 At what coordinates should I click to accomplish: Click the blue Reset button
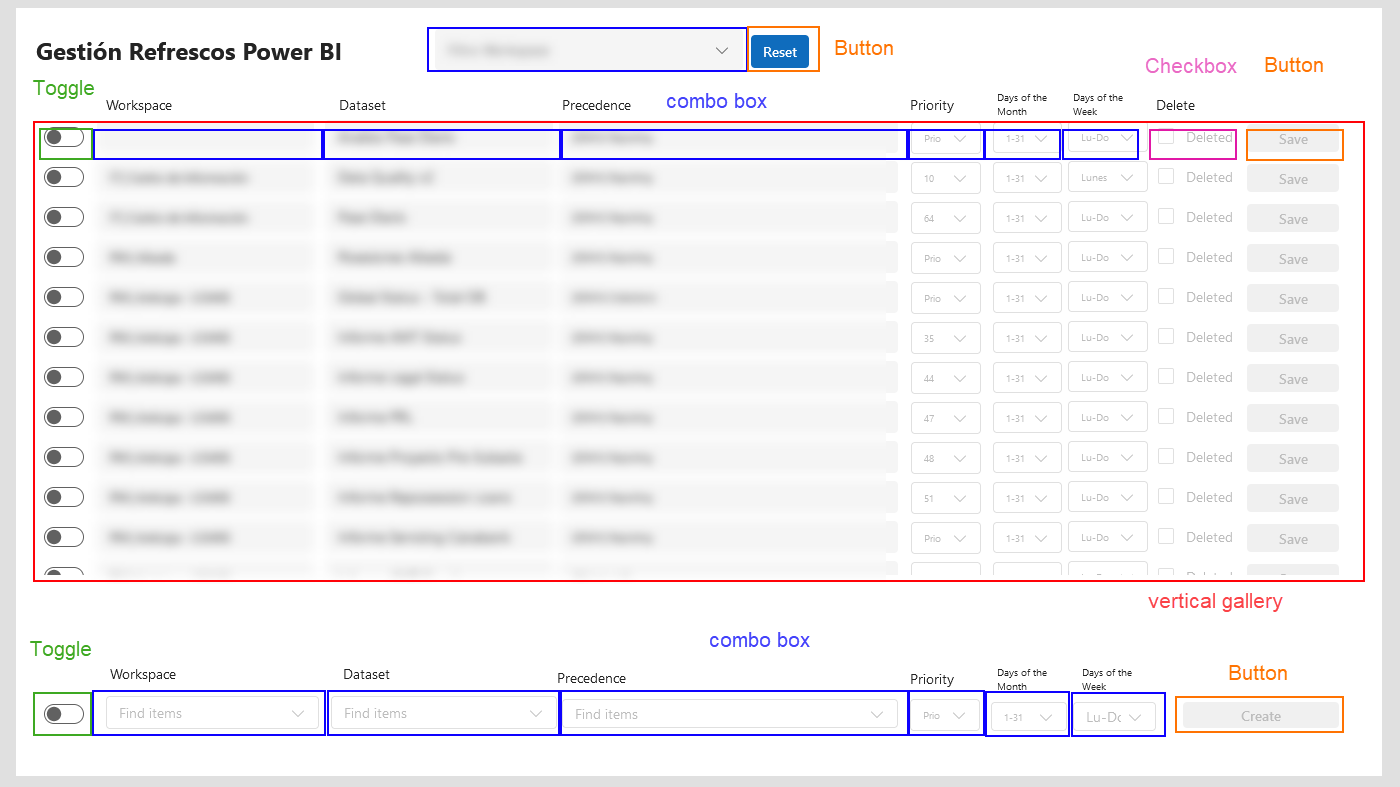coord(779,52)
